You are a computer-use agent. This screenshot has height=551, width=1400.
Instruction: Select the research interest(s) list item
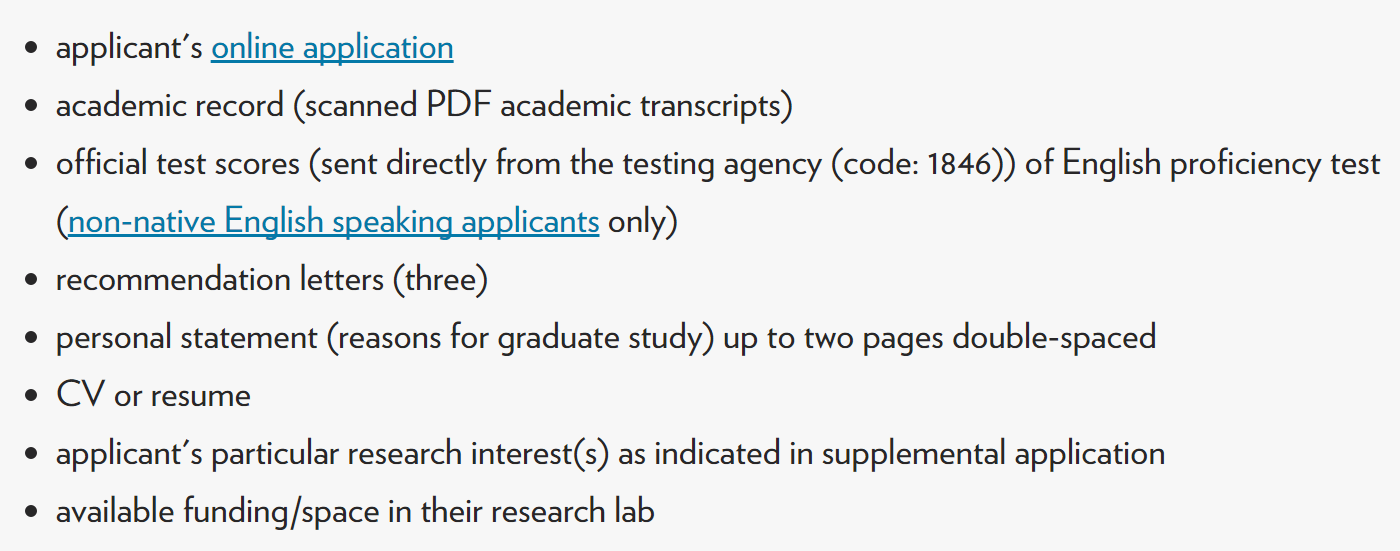click(x=610, y=454)
